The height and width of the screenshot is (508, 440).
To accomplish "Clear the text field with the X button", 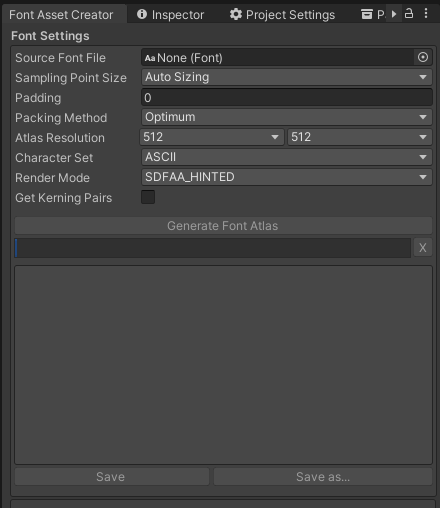I will [x=423, y=247].
